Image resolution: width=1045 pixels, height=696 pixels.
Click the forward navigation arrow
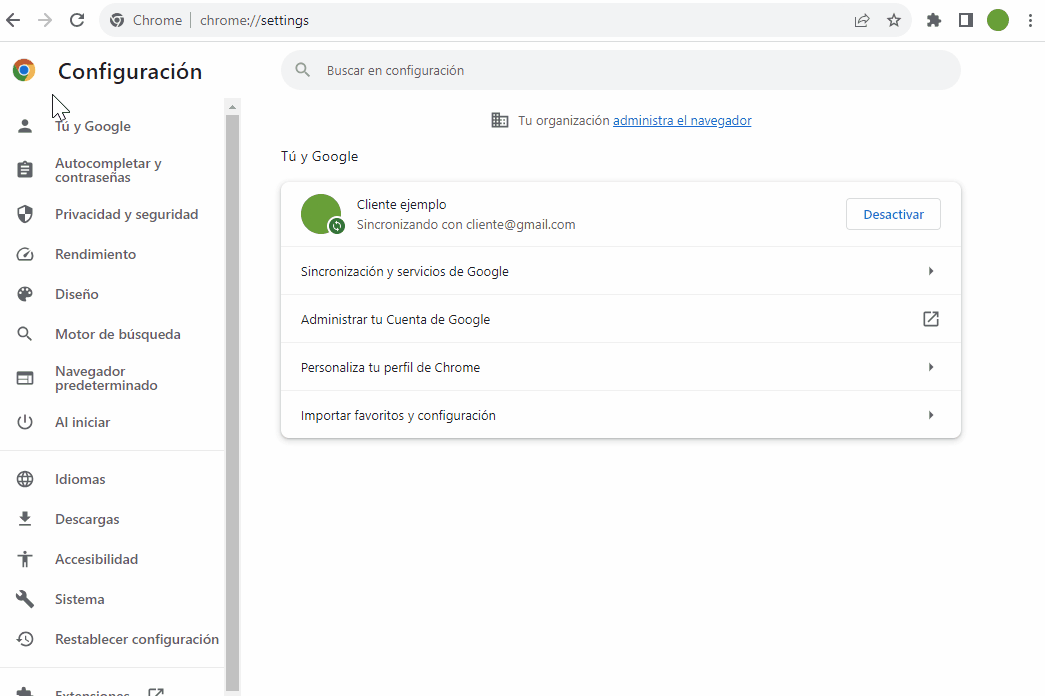click(x=45, y=20)
